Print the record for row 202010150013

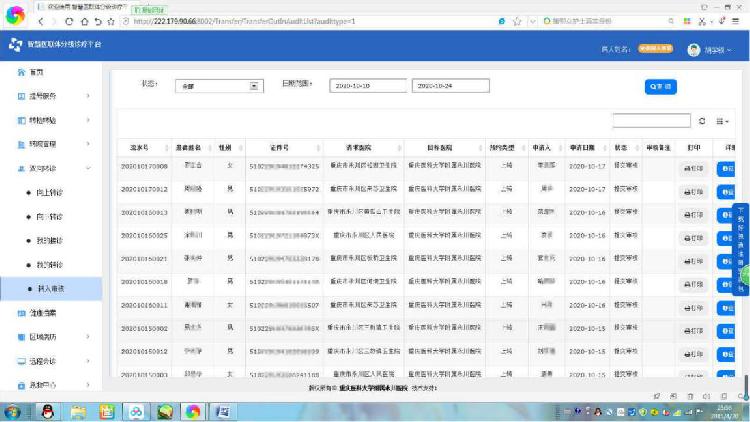tap(693, 215)
